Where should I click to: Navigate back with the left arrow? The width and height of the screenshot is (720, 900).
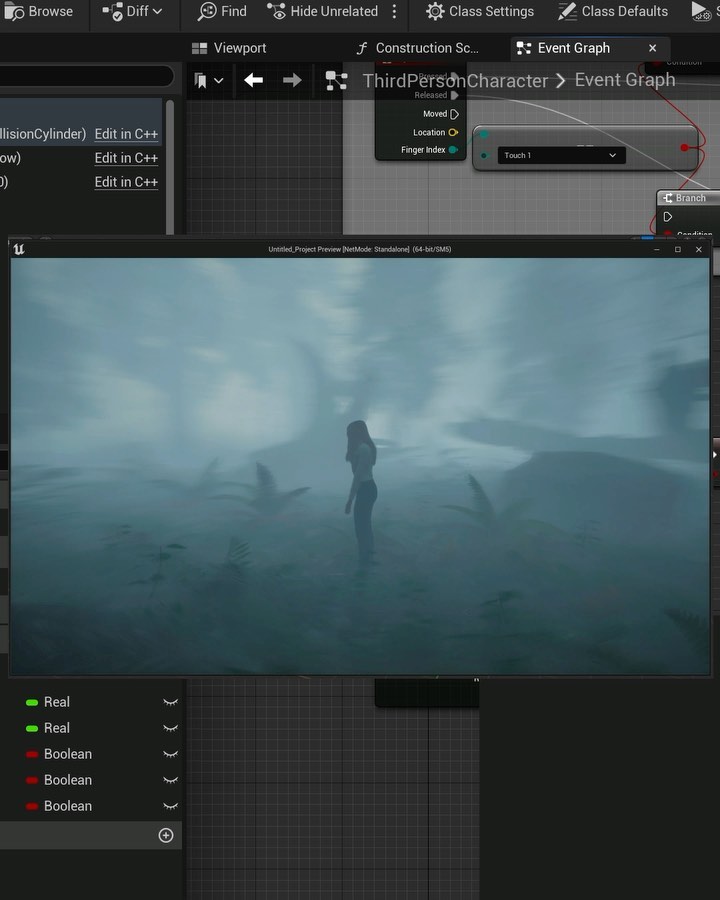[254, 81]
